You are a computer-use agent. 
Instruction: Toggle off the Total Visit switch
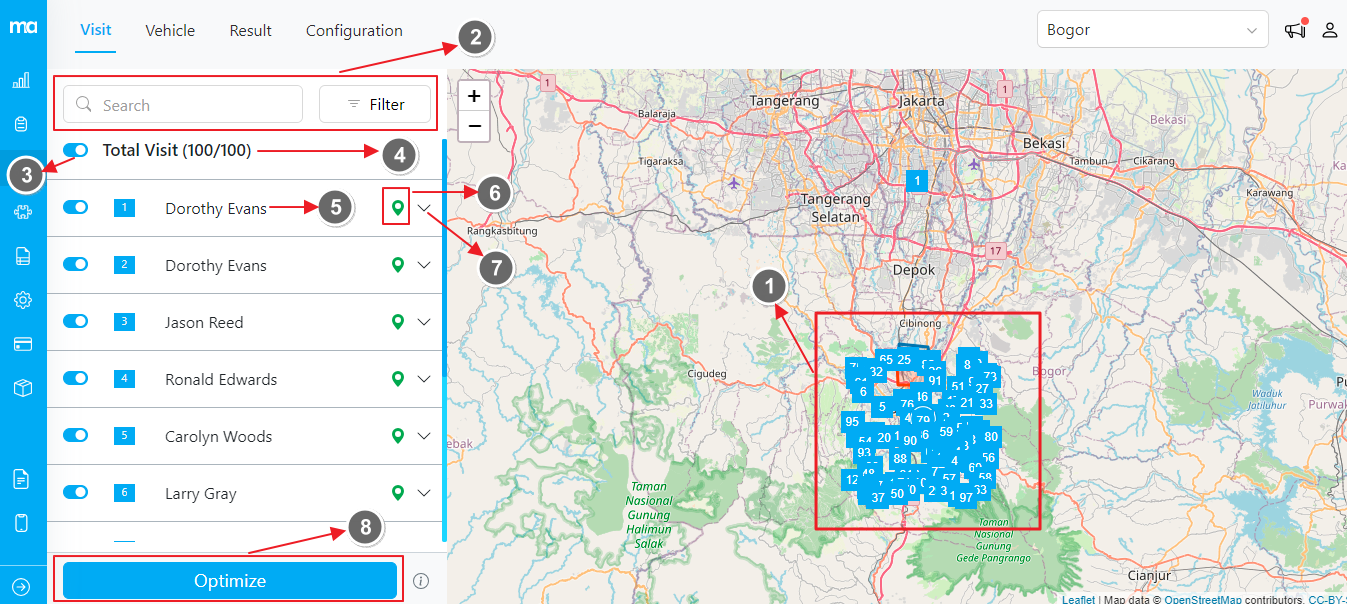pos(75,150)
